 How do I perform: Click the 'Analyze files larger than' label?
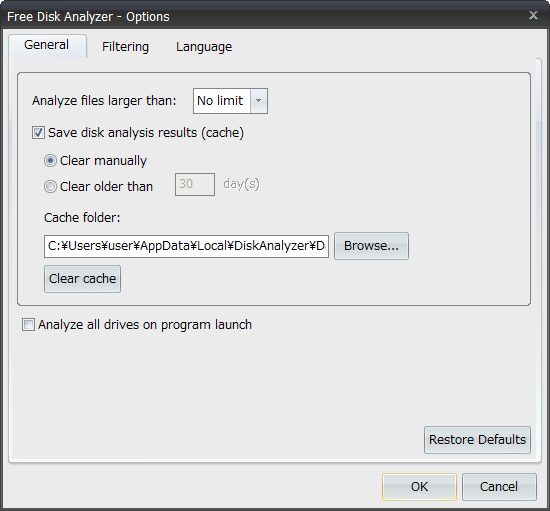pos(104,101)
